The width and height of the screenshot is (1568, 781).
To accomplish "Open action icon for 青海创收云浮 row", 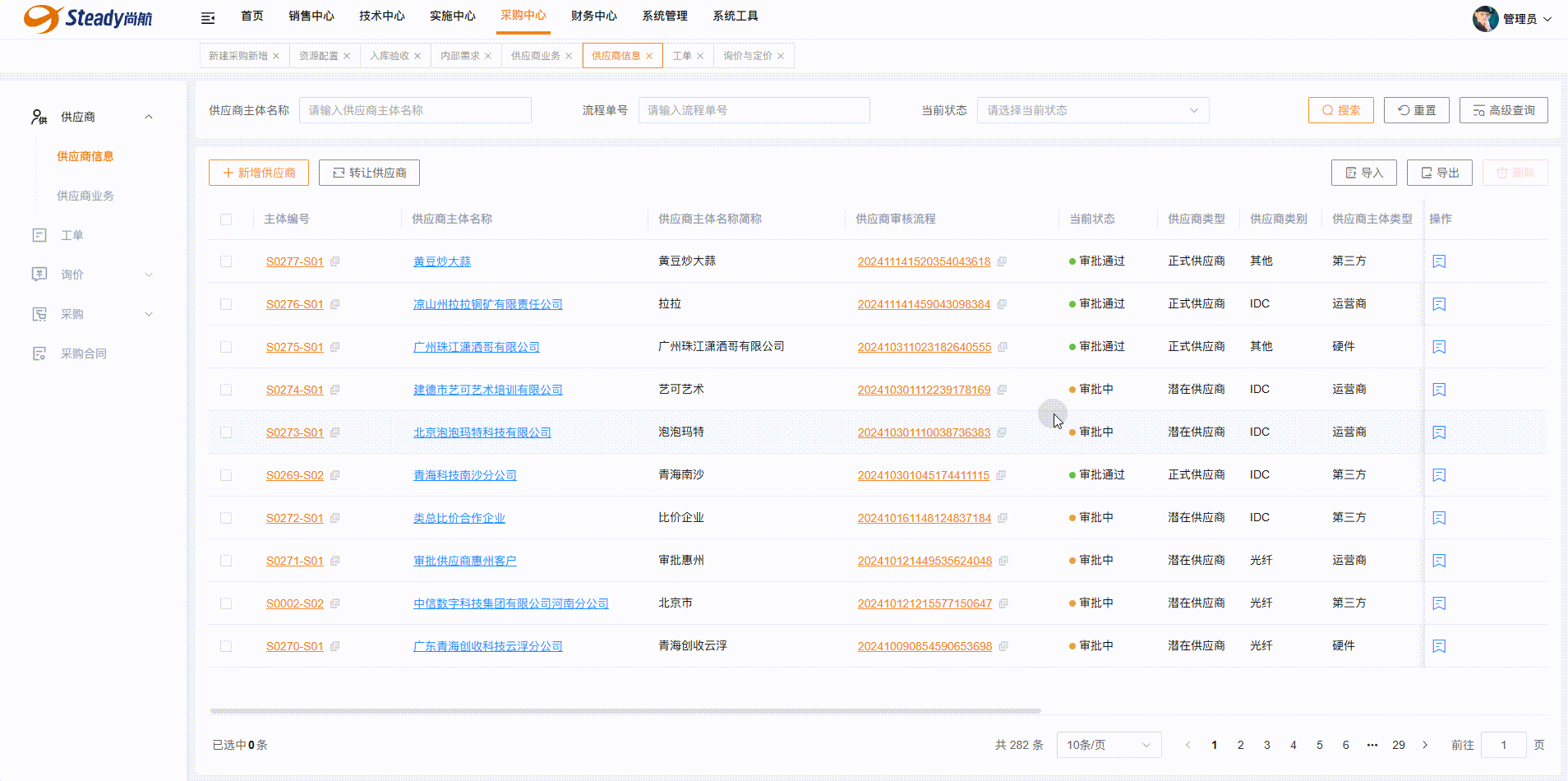I will point(1439,646).
